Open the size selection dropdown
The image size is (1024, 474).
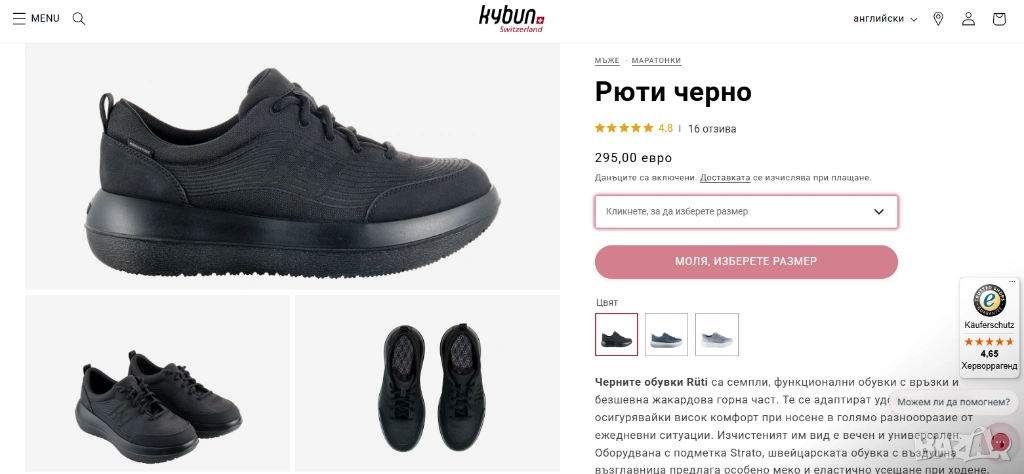pos(746,212)
